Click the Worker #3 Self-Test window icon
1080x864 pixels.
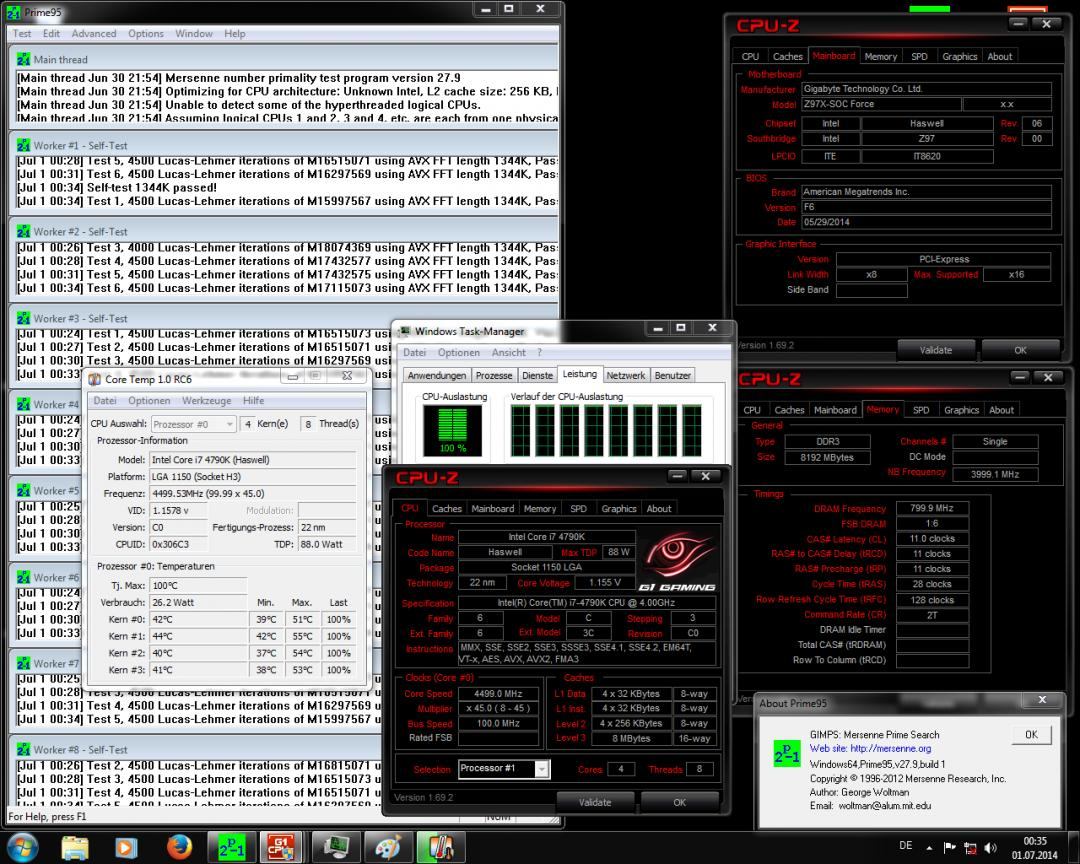(23, 319)
